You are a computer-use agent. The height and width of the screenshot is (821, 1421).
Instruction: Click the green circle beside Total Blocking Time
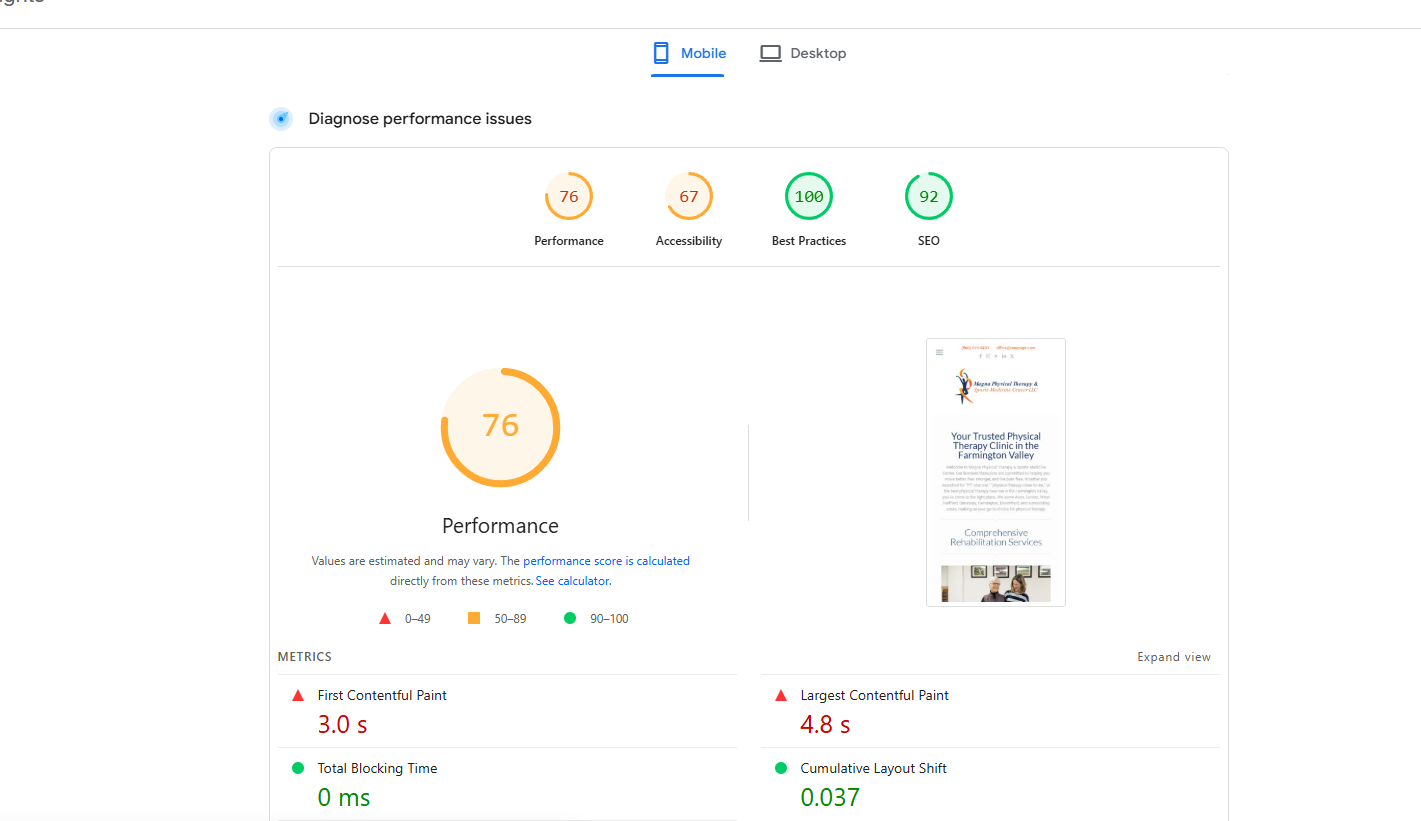click(x=298, y=768)
